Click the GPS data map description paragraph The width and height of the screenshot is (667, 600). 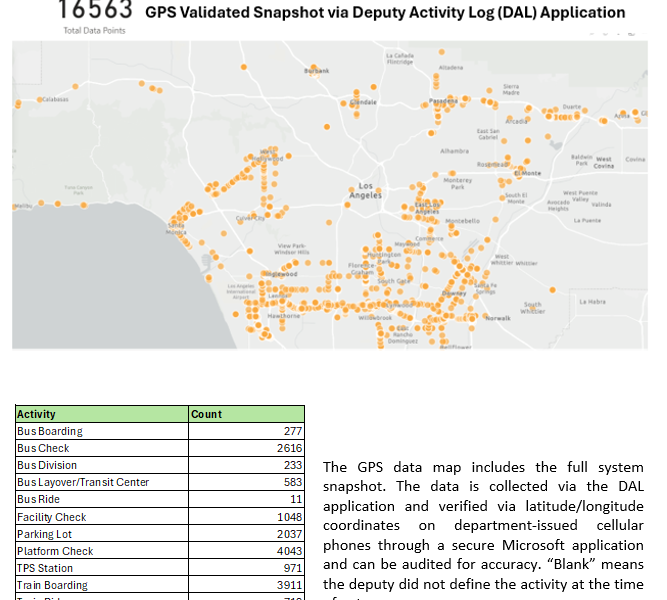(482, 525)
